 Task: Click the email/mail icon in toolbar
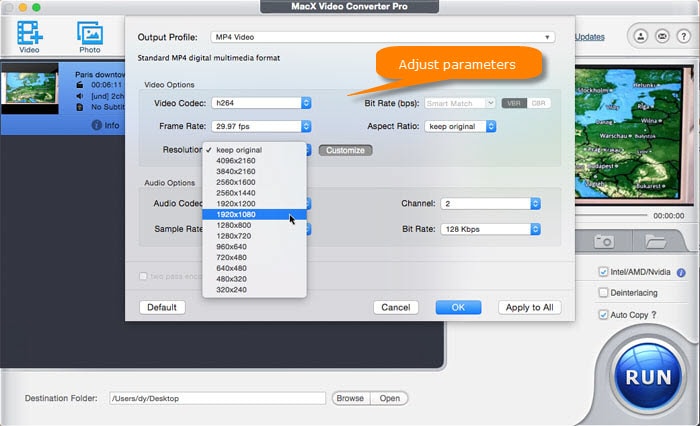click(662, 36)
